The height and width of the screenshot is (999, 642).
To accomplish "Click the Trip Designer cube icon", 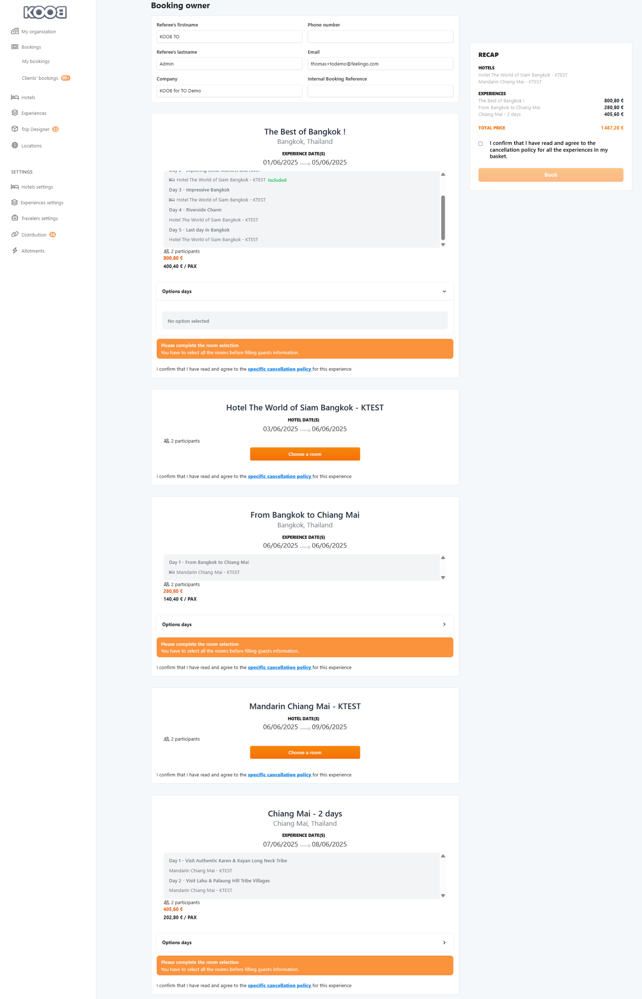I will [15, 129].
